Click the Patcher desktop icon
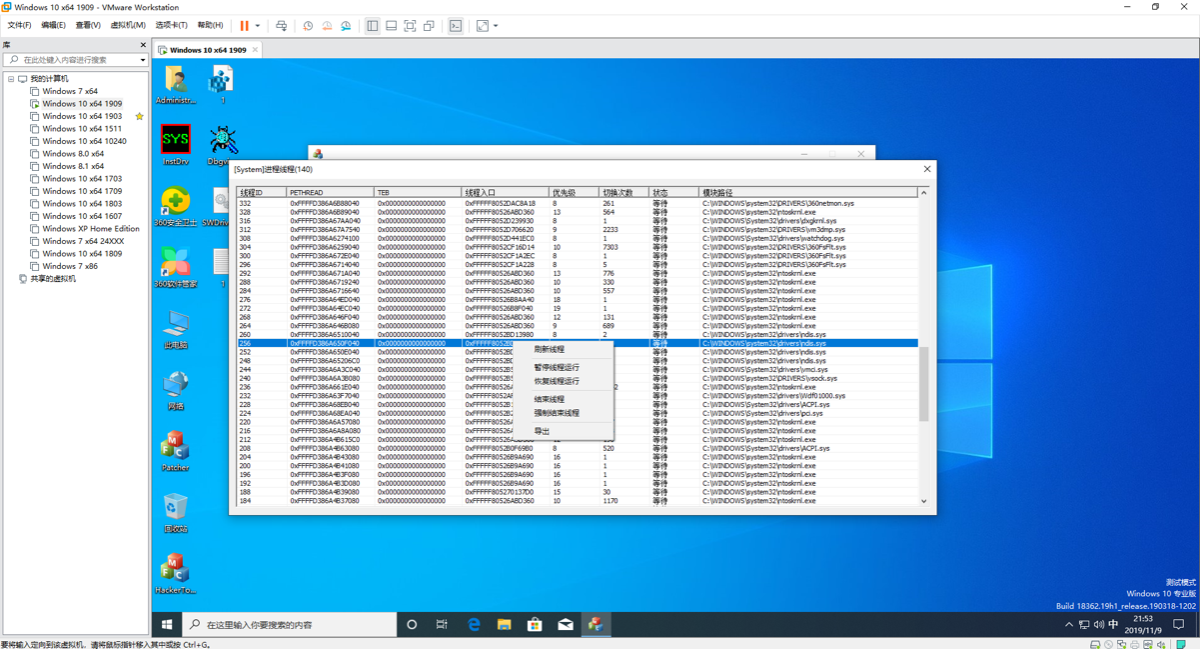 (x=176, y=451)
